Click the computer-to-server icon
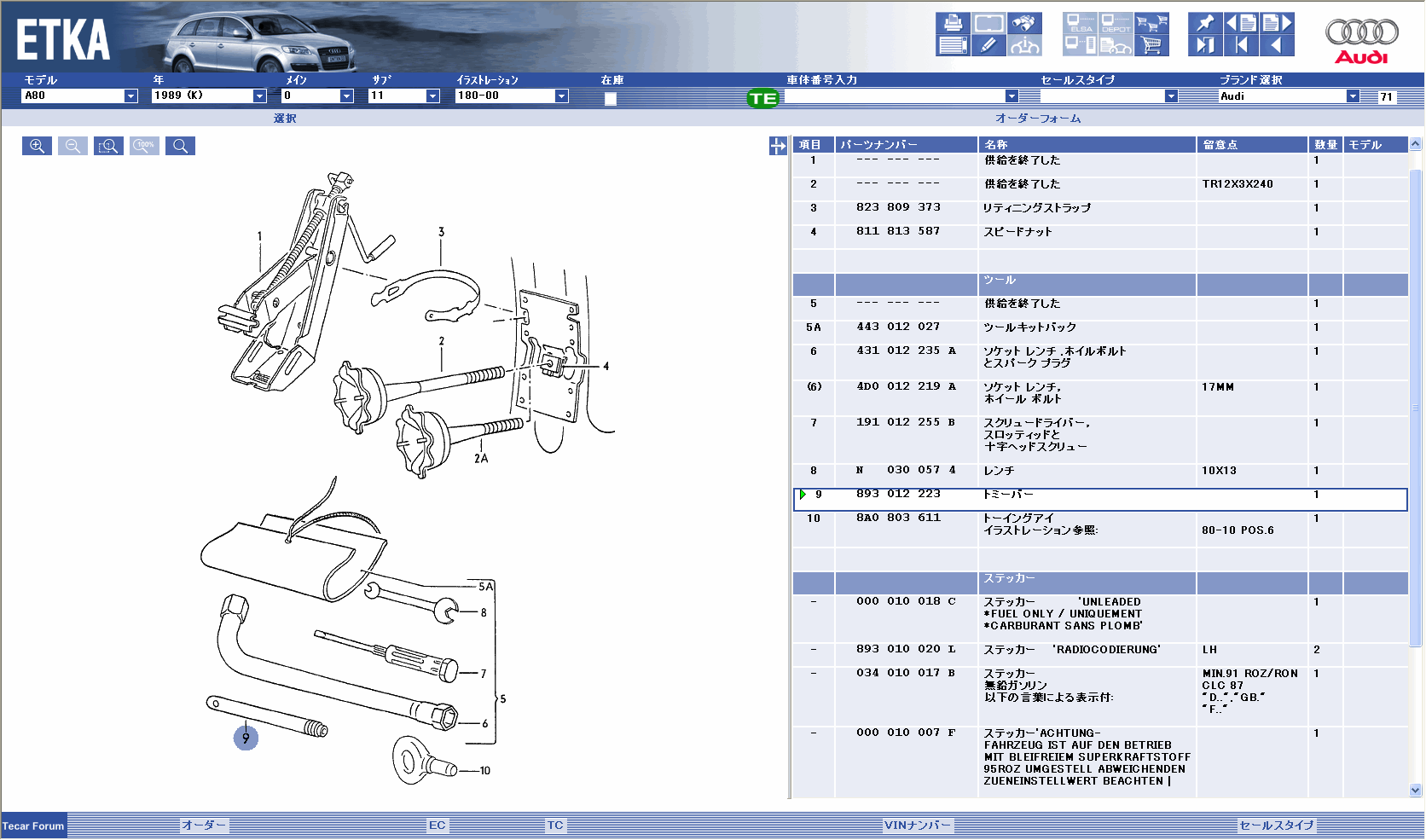 click(1081, 45)
